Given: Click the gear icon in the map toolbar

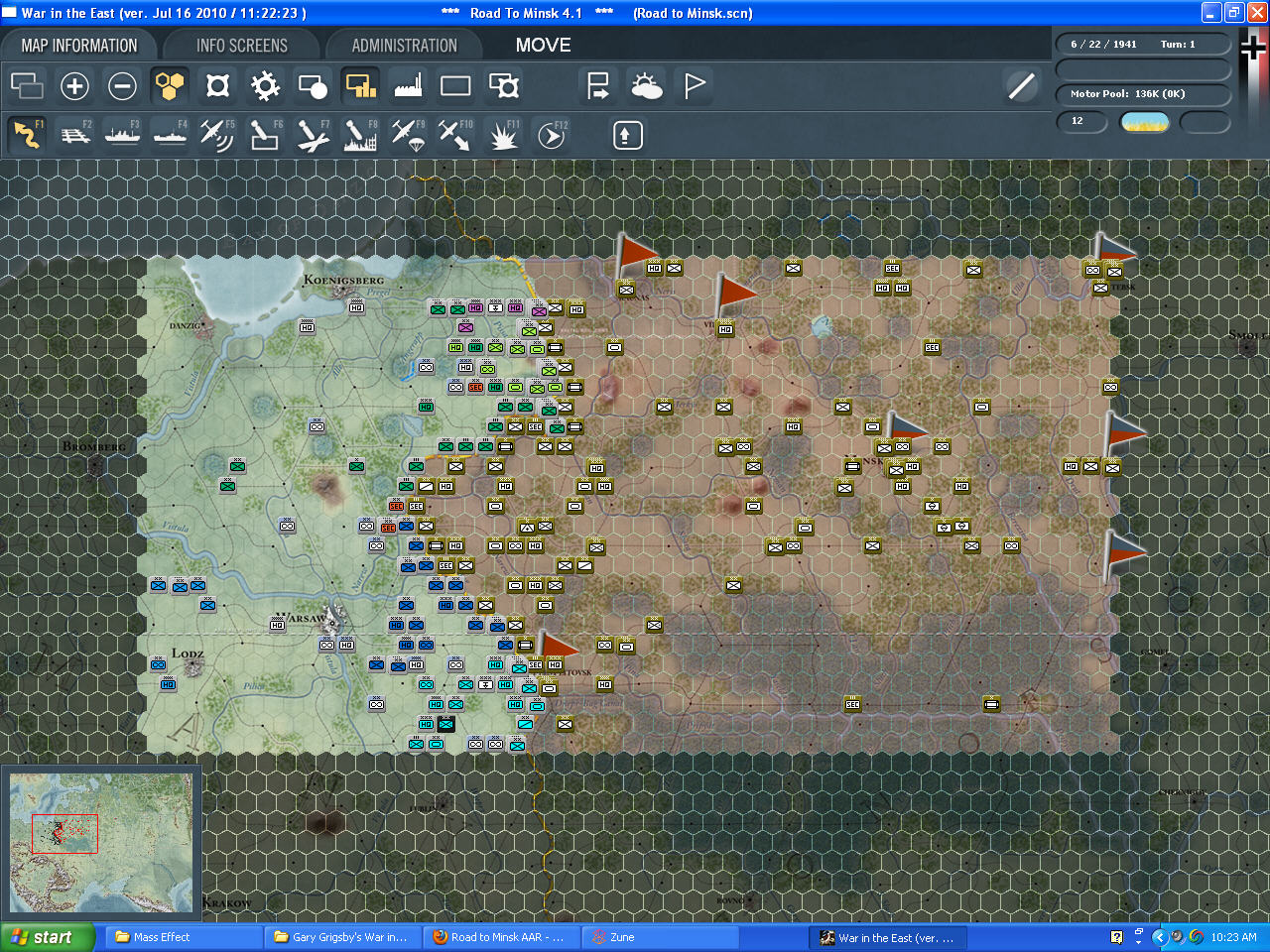Looking at the screenshot, I should coord(265,86).
